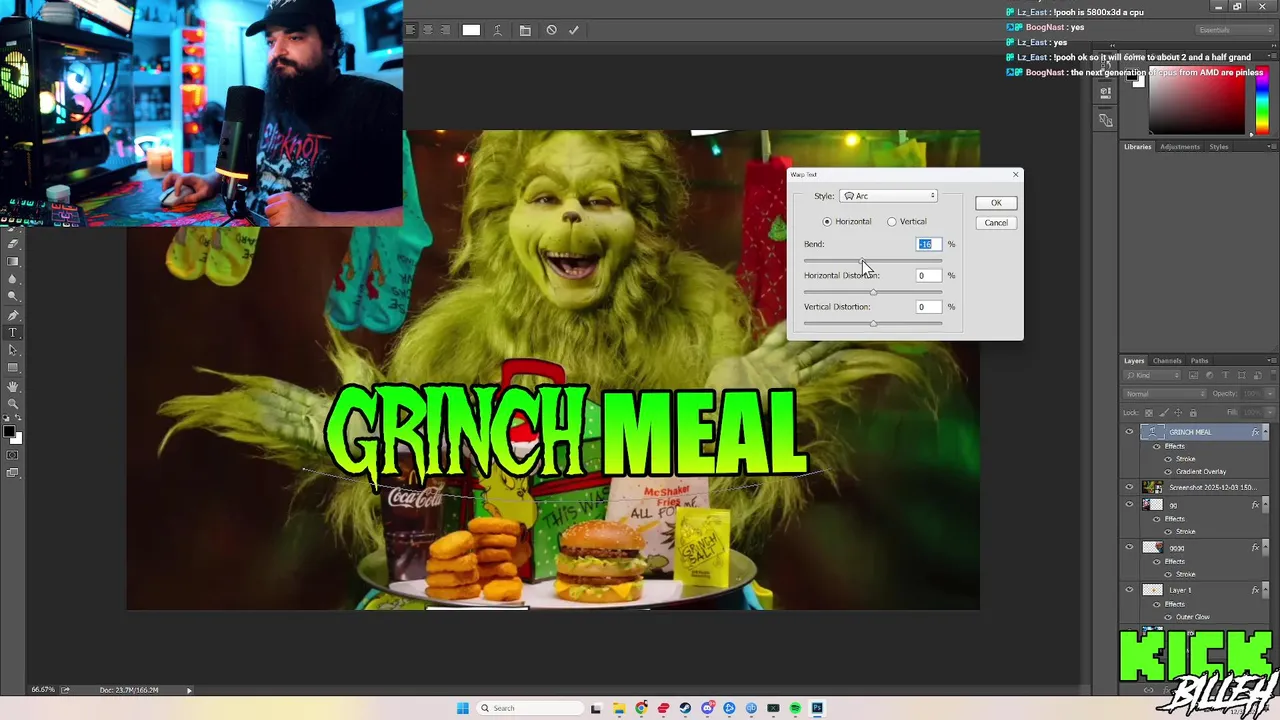Hide the Layer 1 layer

tap(1129, 590)
